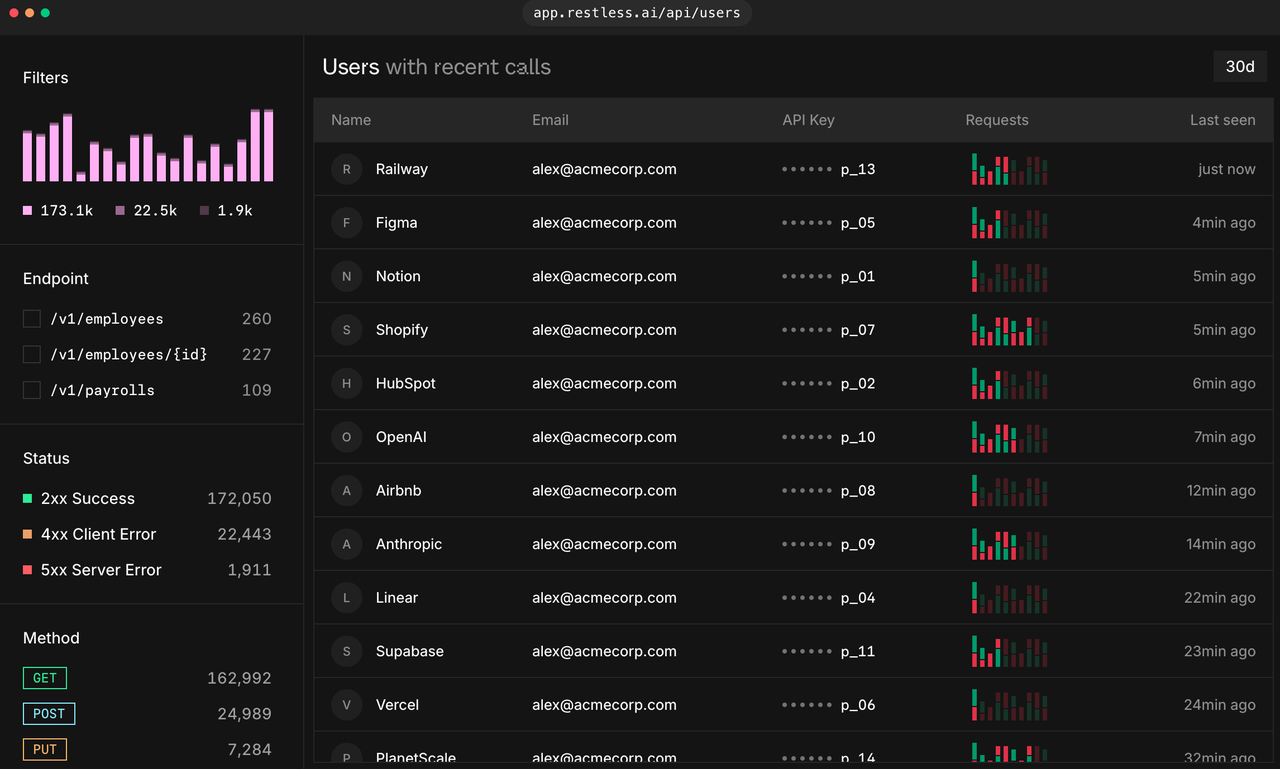Click the red 5xx Server Error swatch
Viewport: 1280px width, 769px height.
pyautogui.click(x=28, y=570)
